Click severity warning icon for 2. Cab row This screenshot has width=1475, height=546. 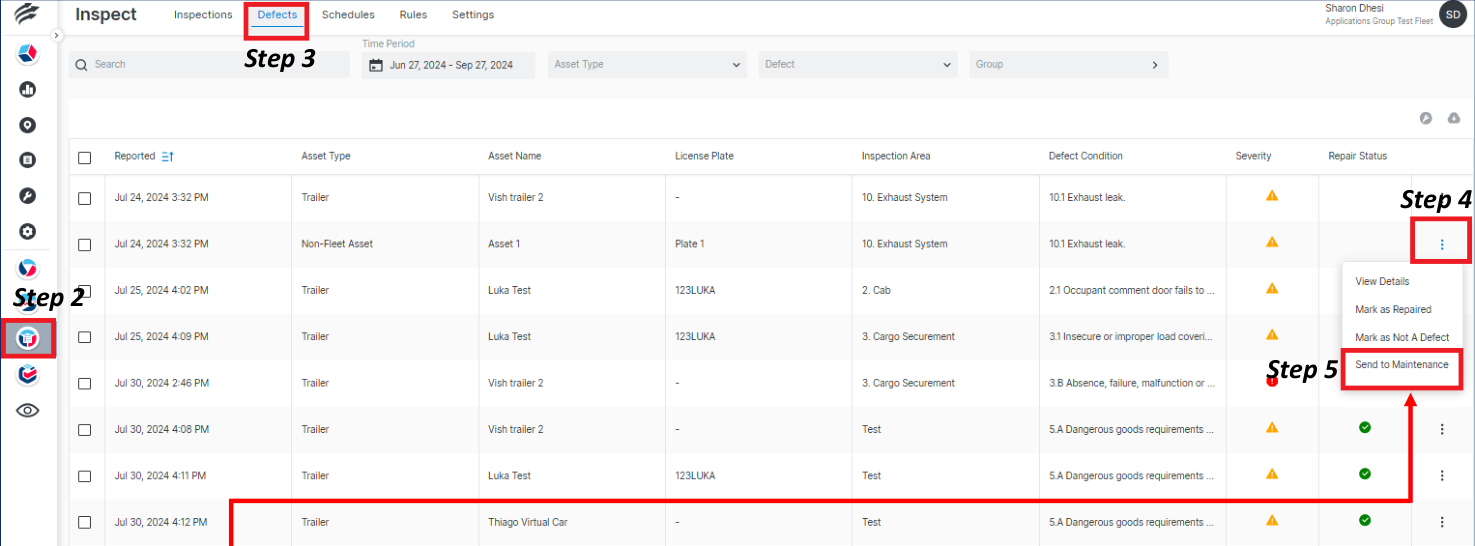coord(1272,289)
